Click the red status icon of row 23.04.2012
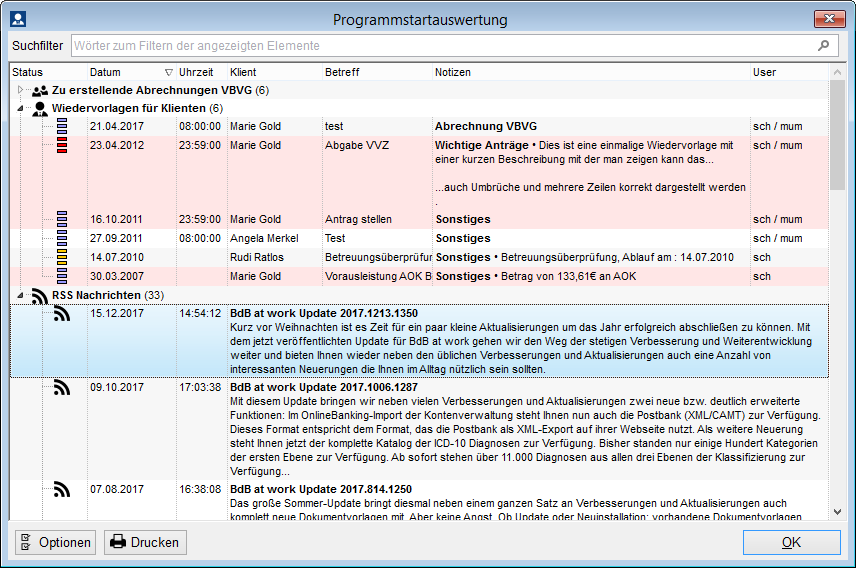The width and height of the screenshot is (856, 568). (x=62, y=145)
